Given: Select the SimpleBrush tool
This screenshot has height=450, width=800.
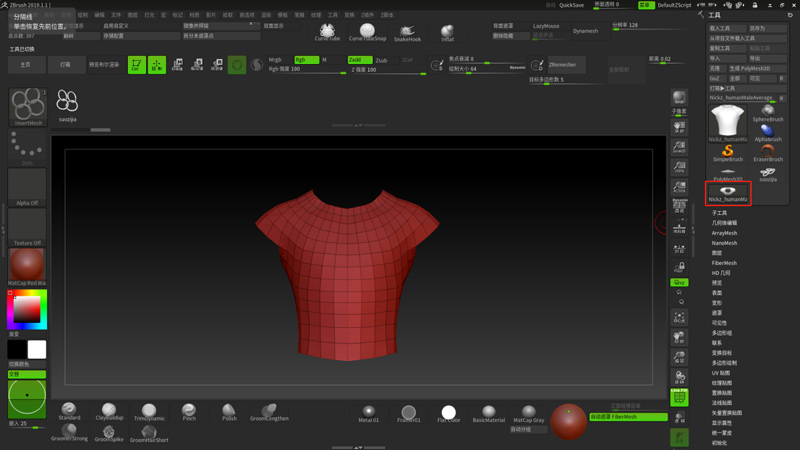Looking at the screenshot, I should point(728,152).
